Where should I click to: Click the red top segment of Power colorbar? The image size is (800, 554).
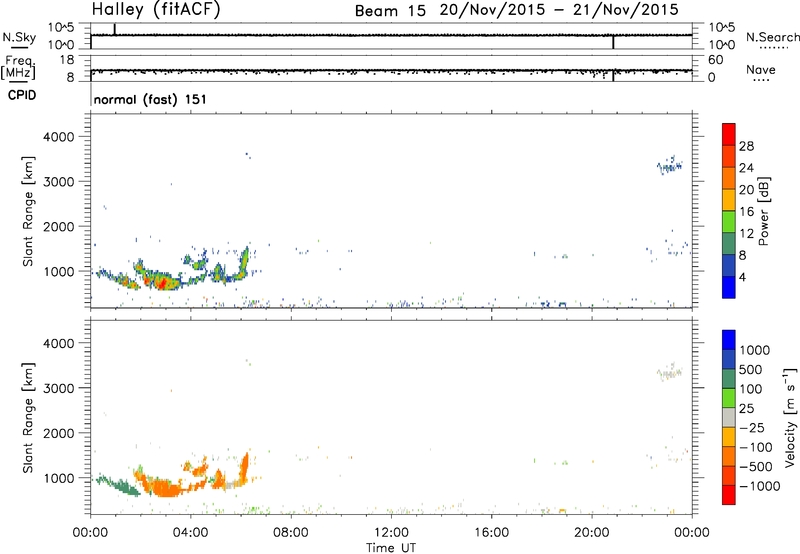pos(729,135)
